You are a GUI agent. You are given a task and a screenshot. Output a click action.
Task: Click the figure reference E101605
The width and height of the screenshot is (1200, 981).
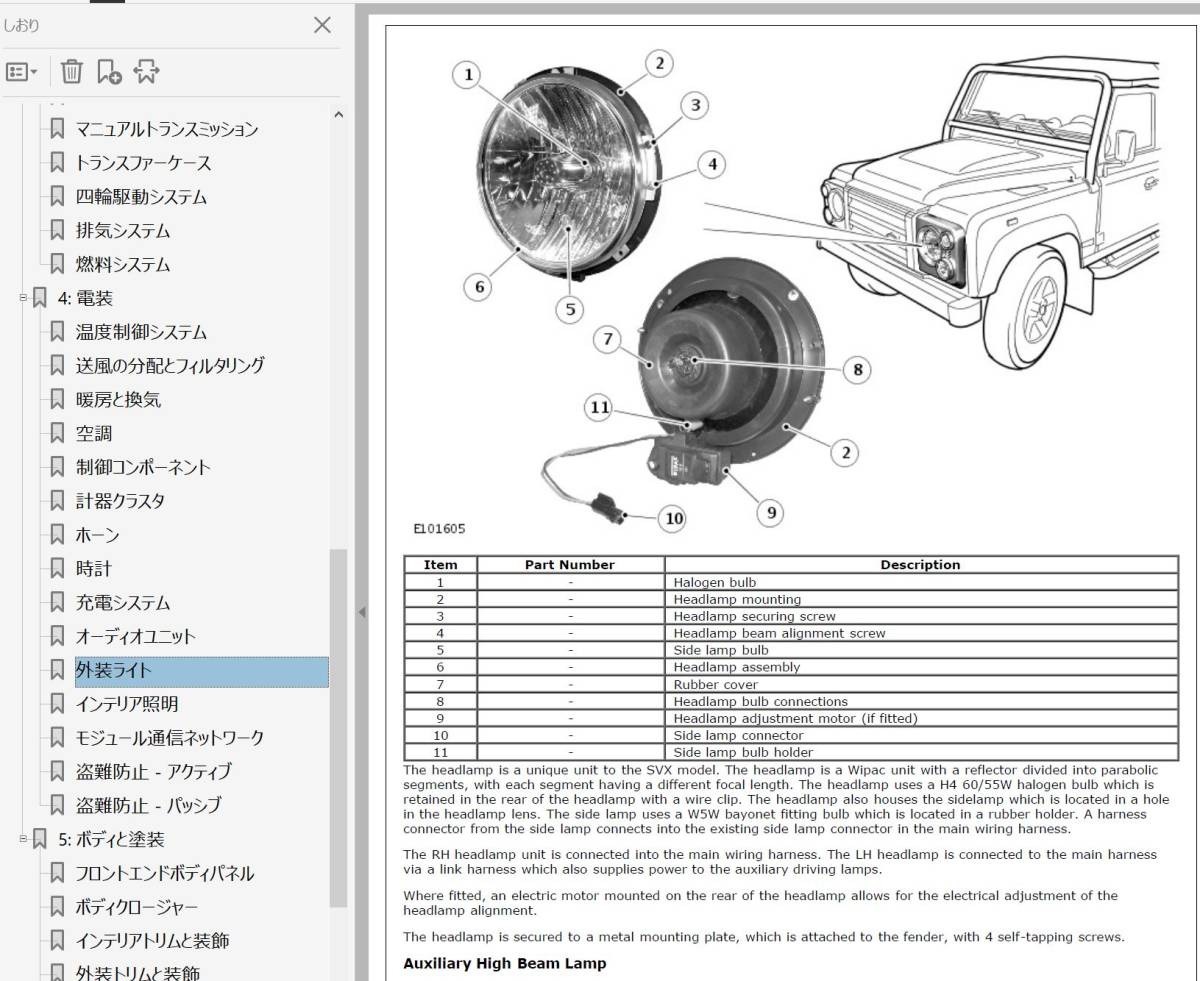point(439,529)
